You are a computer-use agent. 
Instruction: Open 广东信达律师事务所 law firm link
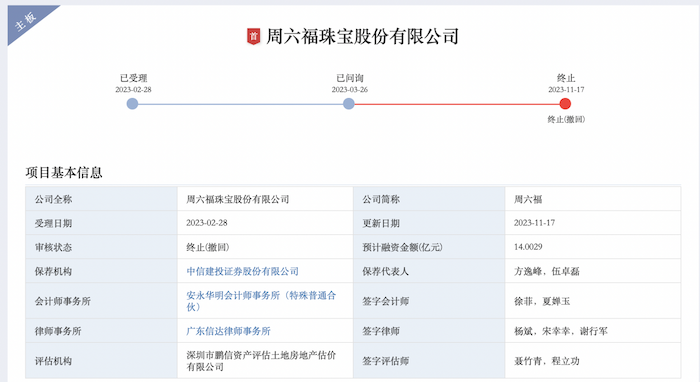pyautogui.click(x=228, y=331)
